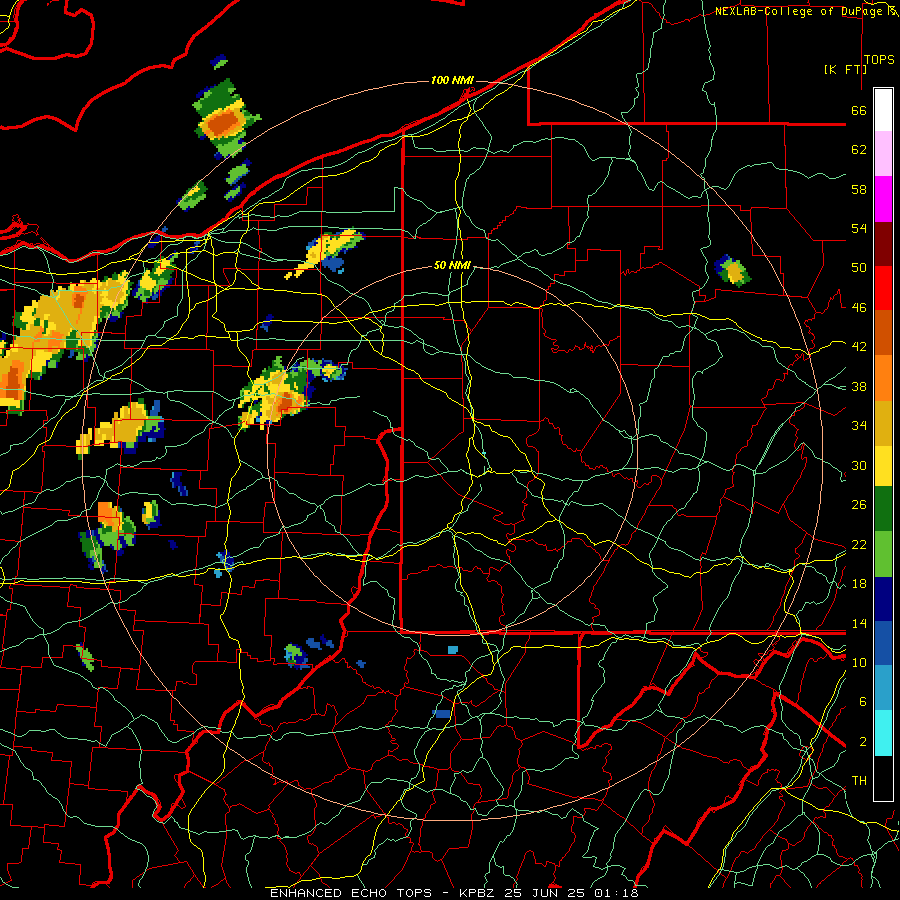Click the dark orange 46 kft legend swatch
The width and height of the screenshot is (900, 900).
coord(883,333)
